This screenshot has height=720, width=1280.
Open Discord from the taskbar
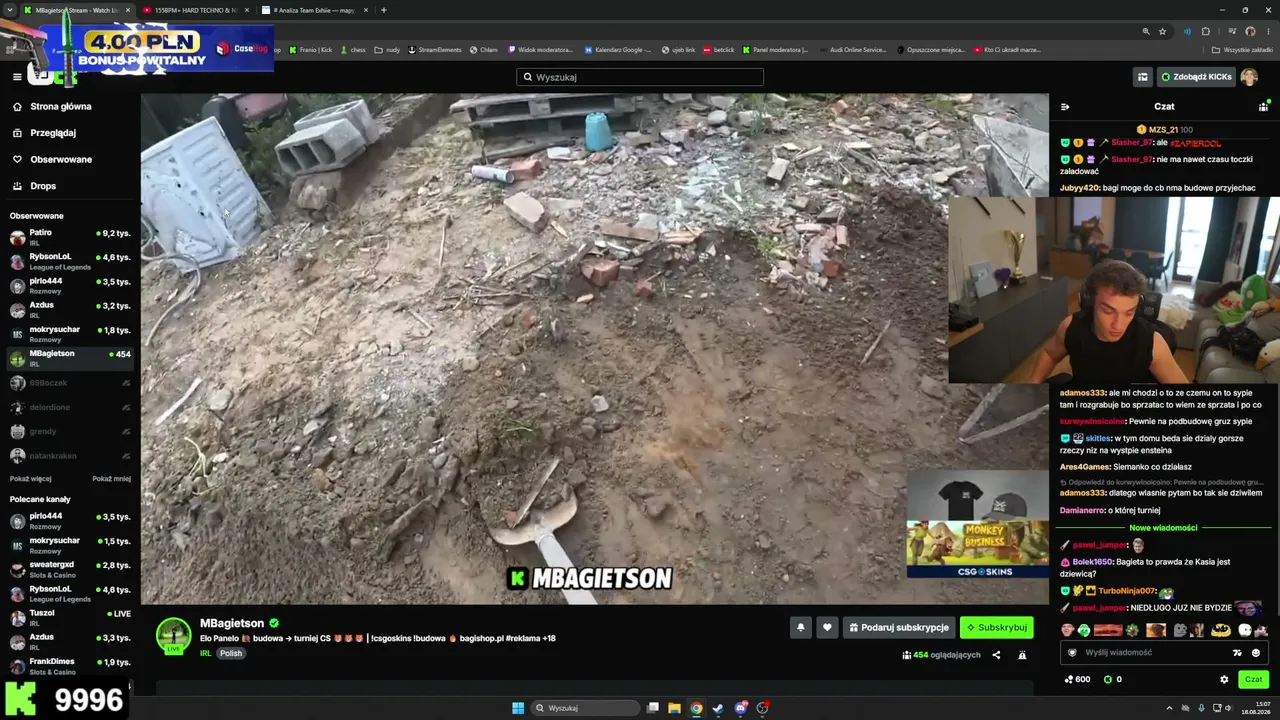pos(740,708)
